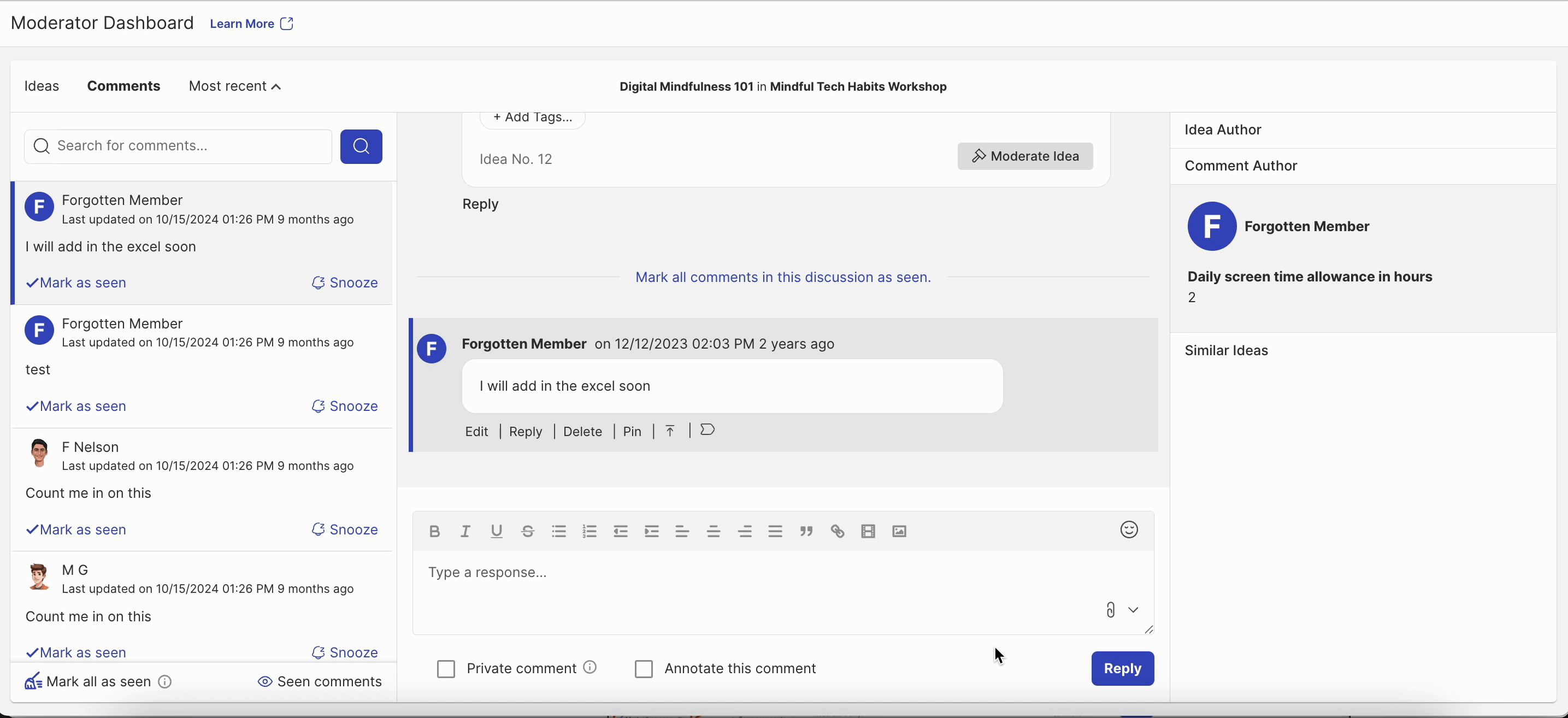Open the Most recent sort dropdown
This screenshot has width=1568, height=718.
pyautogui.click(x=234, y=86)
